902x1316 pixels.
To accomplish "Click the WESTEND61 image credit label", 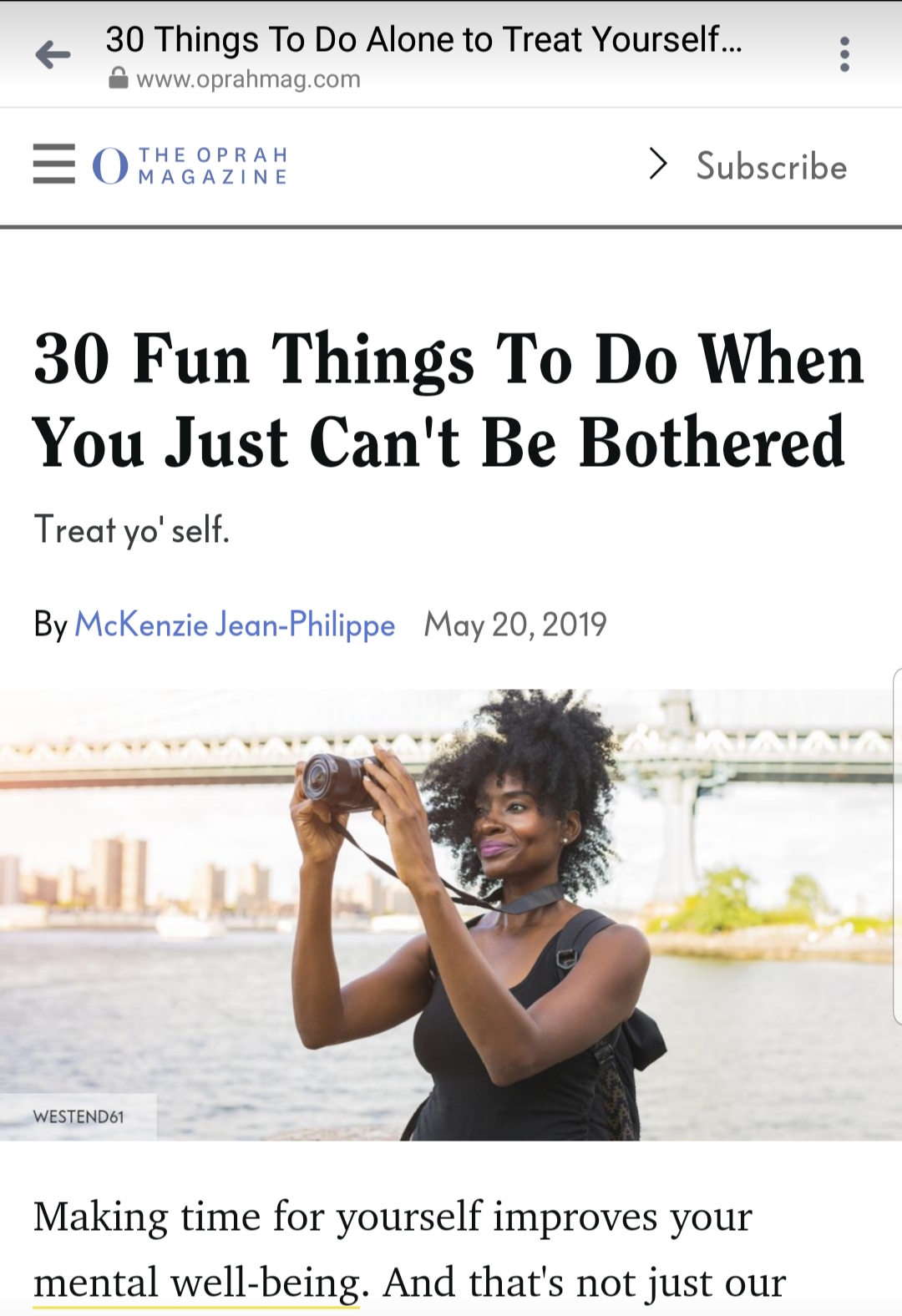I will tap(79, 1116).
